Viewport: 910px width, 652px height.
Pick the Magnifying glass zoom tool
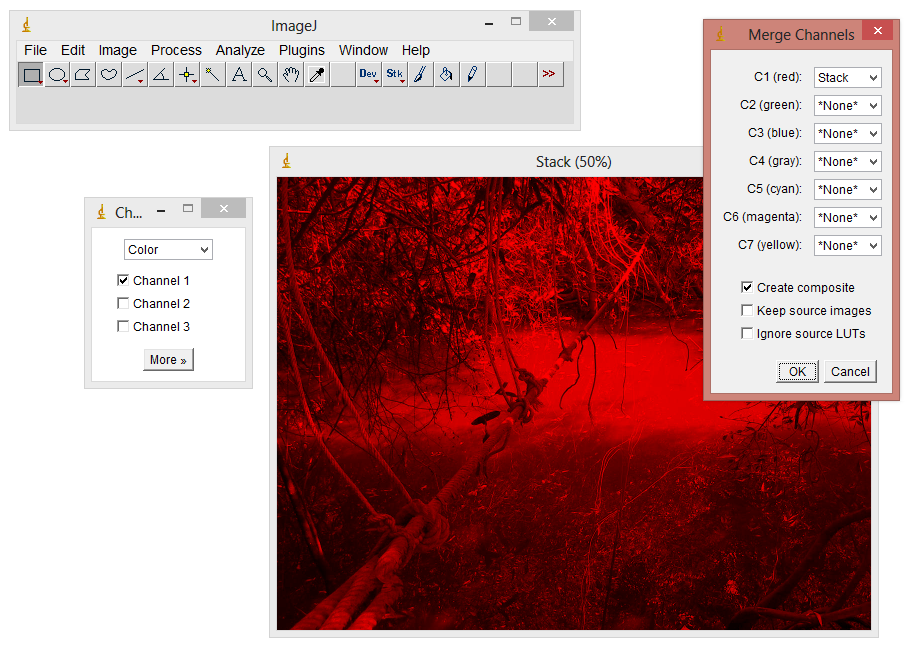coord(264,74)
